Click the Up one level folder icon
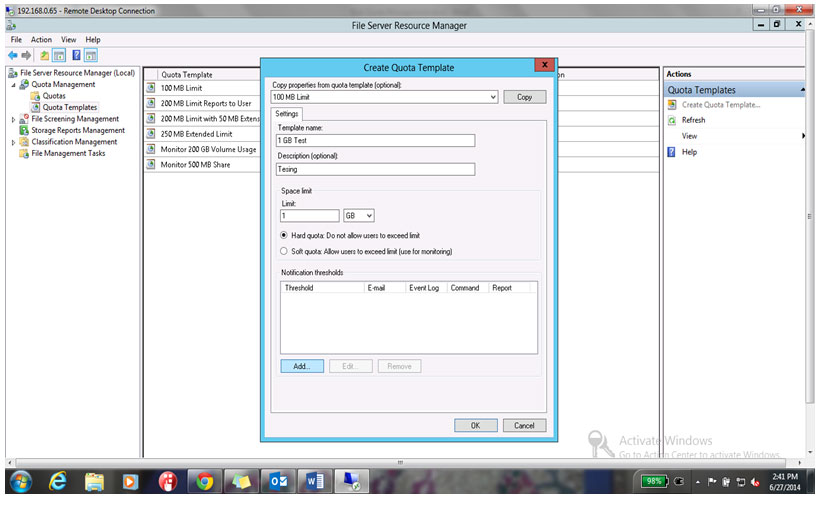Viewport: 824px width, 505px height. 45,55
